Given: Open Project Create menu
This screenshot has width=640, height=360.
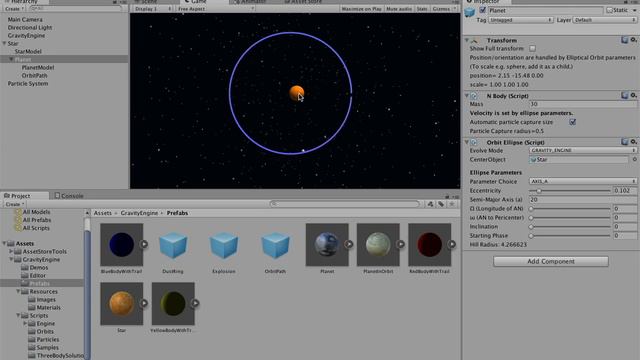Looking at the screenshot, I should point(15,204).
